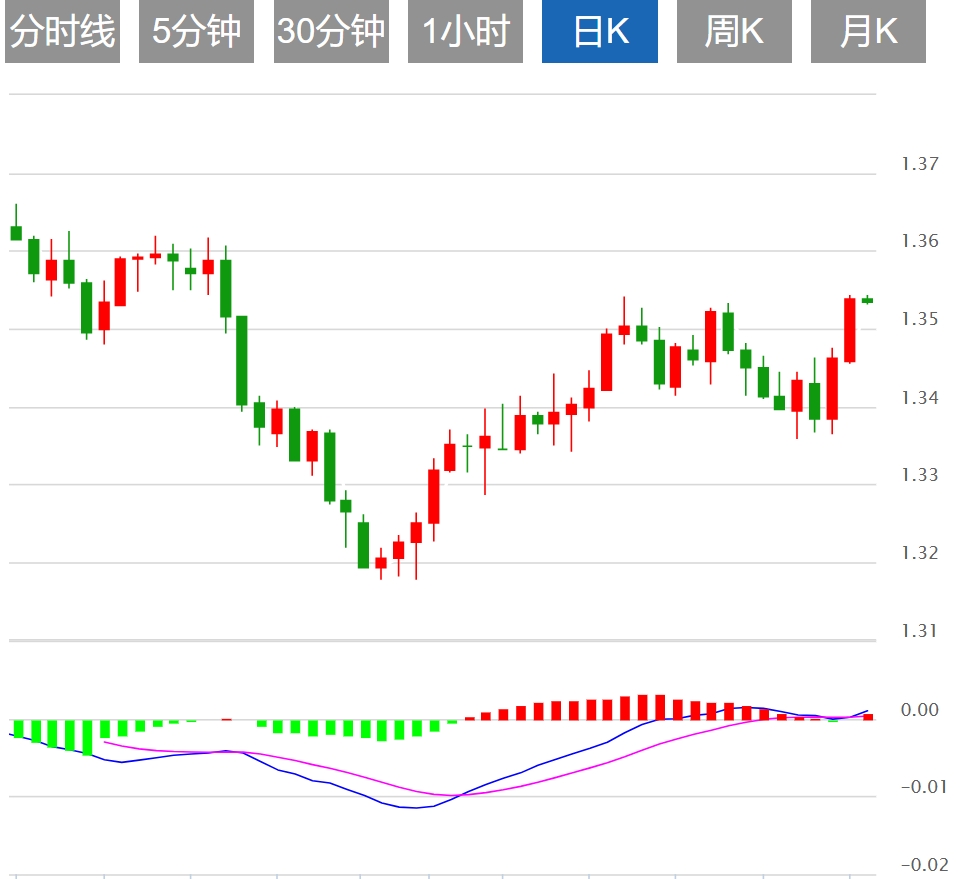This screenshot has width=975, height=879.
Task: Click the tall red candle second from right
Action: pyautogui.click(x=850, y=330)
